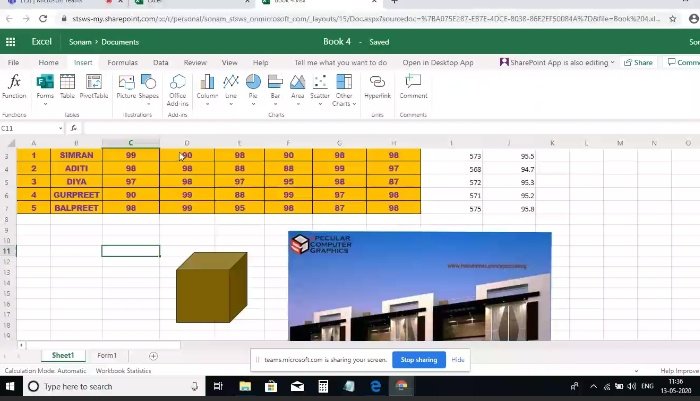Open Office Add-ins

178,90
